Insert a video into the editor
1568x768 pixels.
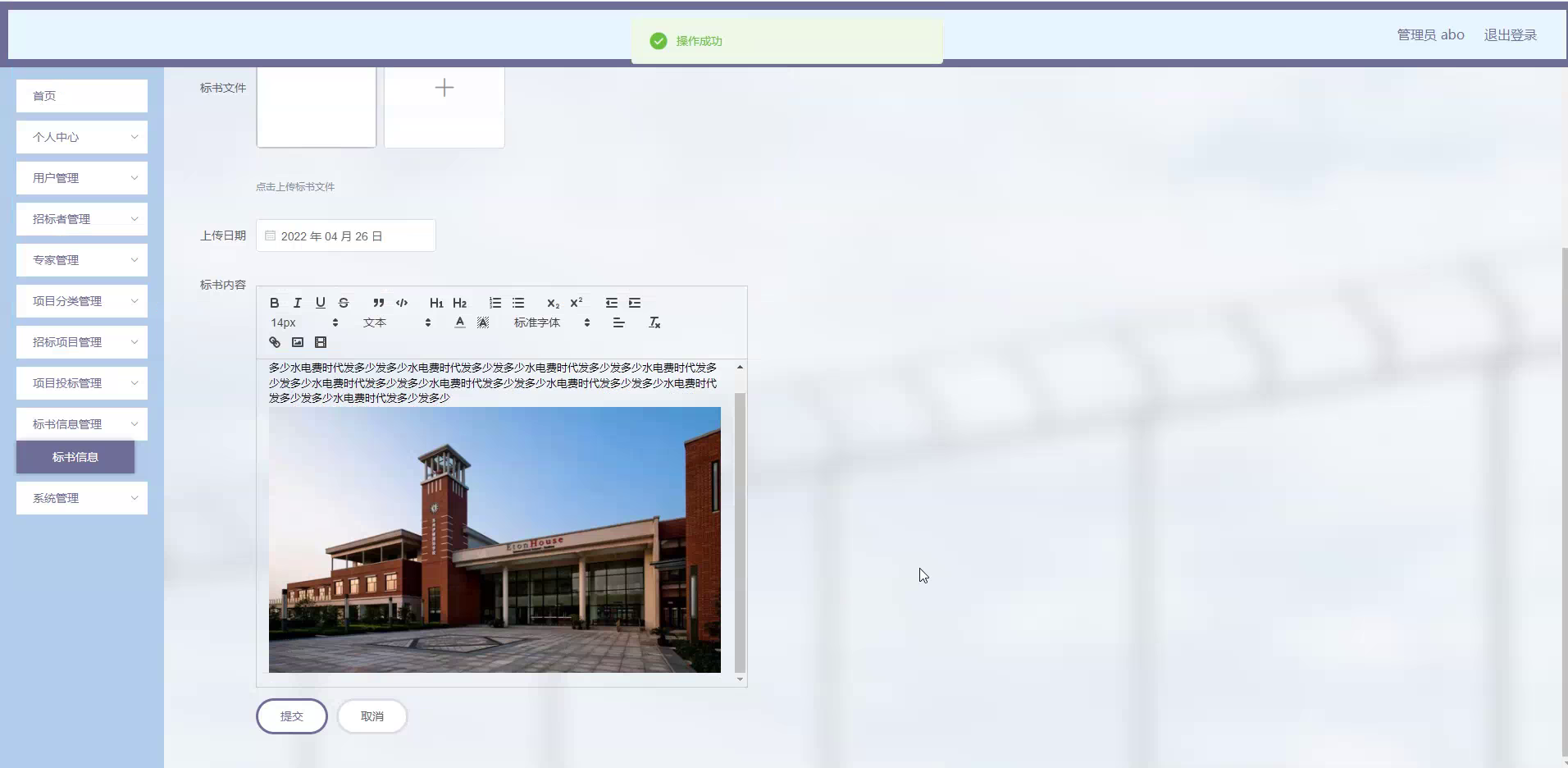[321, 342]
